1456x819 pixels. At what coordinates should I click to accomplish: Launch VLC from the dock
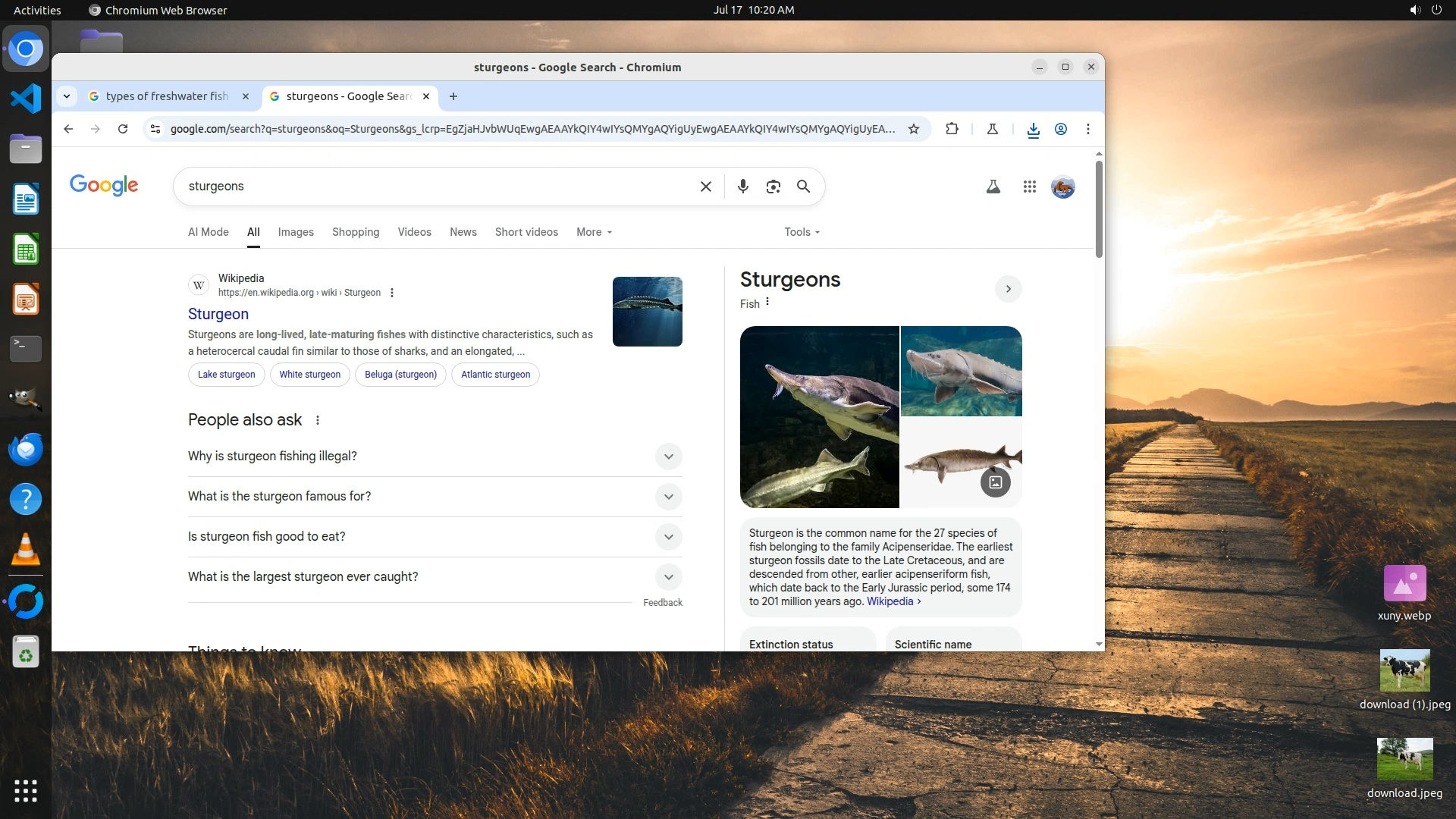click(x=25, y=549)
